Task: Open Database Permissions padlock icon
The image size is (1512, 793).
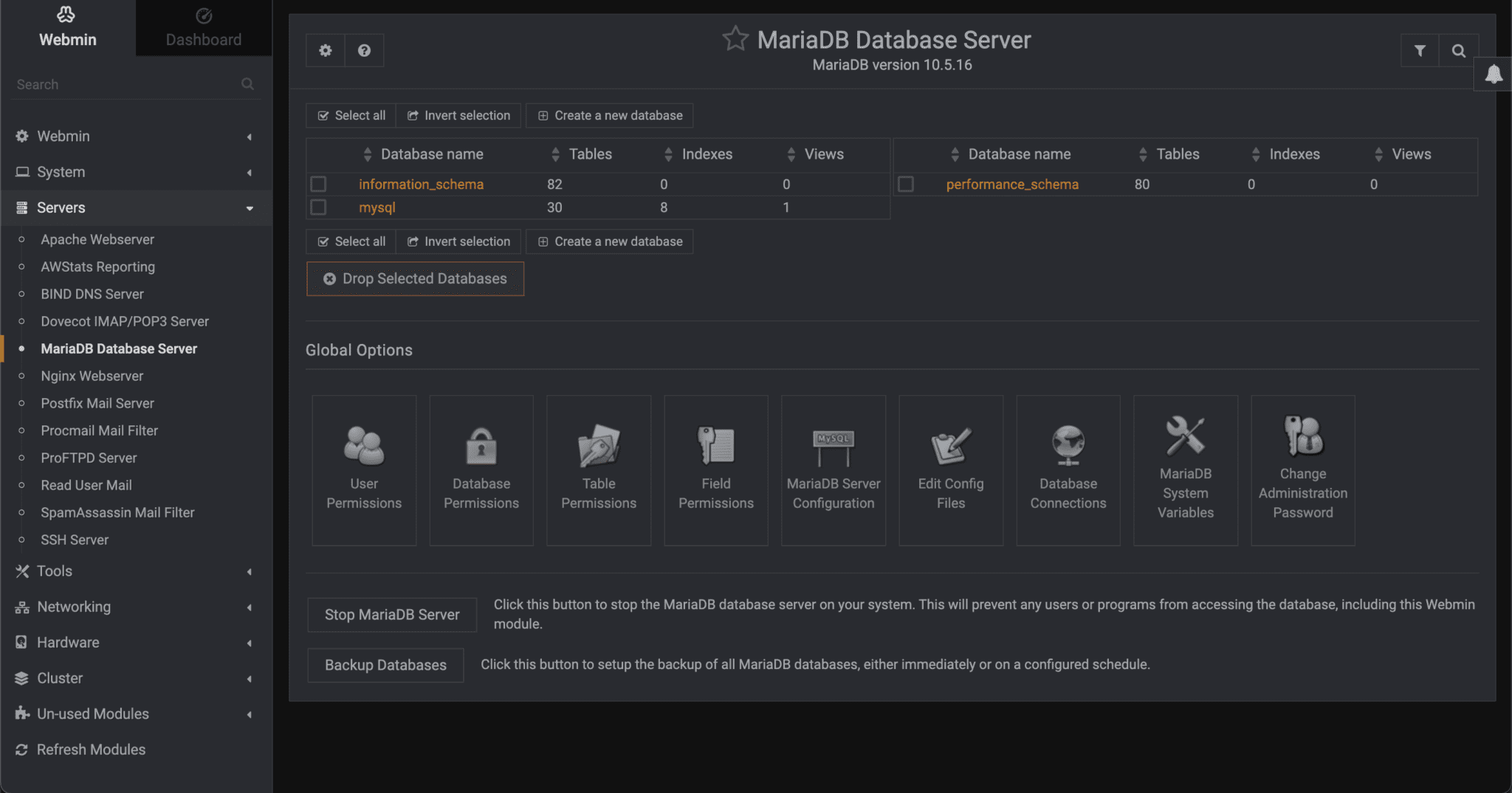Action: pyautogui.click(x=481, y=445)
